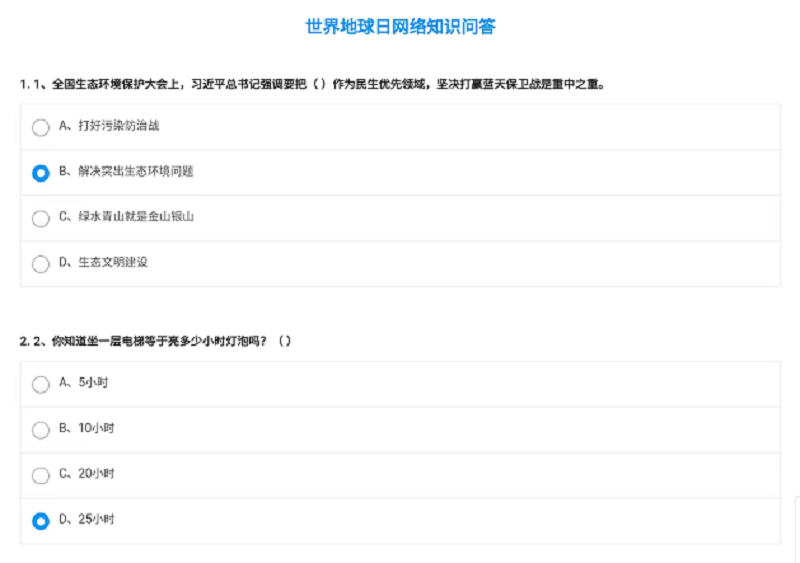Image resolution: width=800 pixels, height=563 pixels.
Task: Pick the radio button for C 20小时
Action: (x=40, y=475)
